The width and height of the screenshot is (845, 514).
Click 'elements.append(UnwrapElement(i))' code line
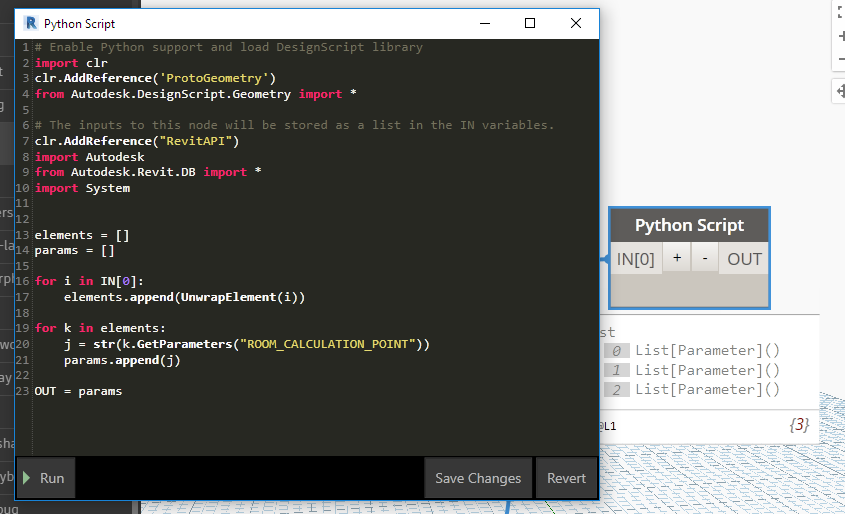(x=184, y=297)
